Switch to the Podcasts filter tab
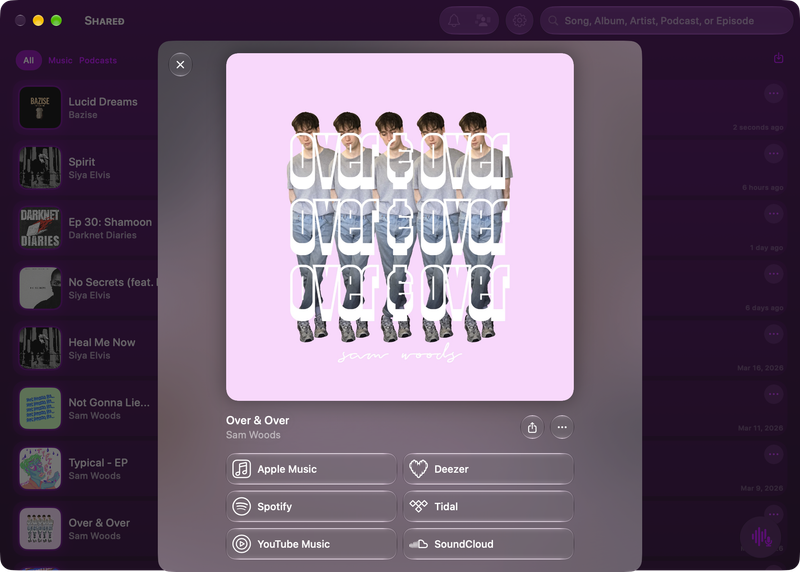 click(98, 60)
